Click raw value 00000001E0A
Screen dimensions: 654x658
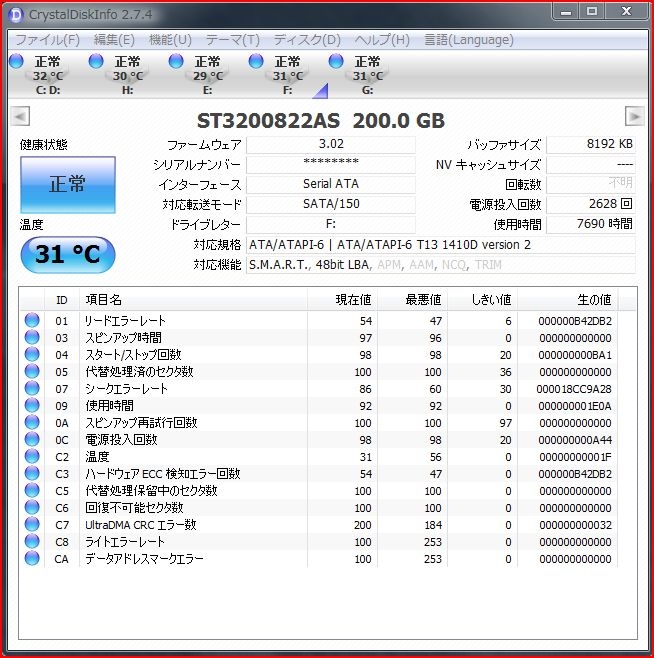tap(575, 406)
